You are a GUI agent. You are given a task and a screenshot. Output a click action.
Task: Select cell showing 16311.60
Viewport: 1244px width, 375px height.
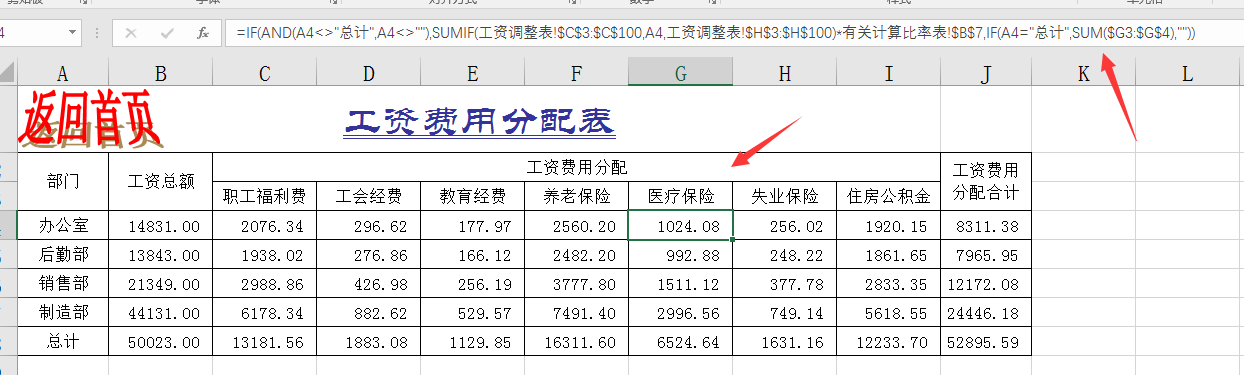tap(576, 341)
